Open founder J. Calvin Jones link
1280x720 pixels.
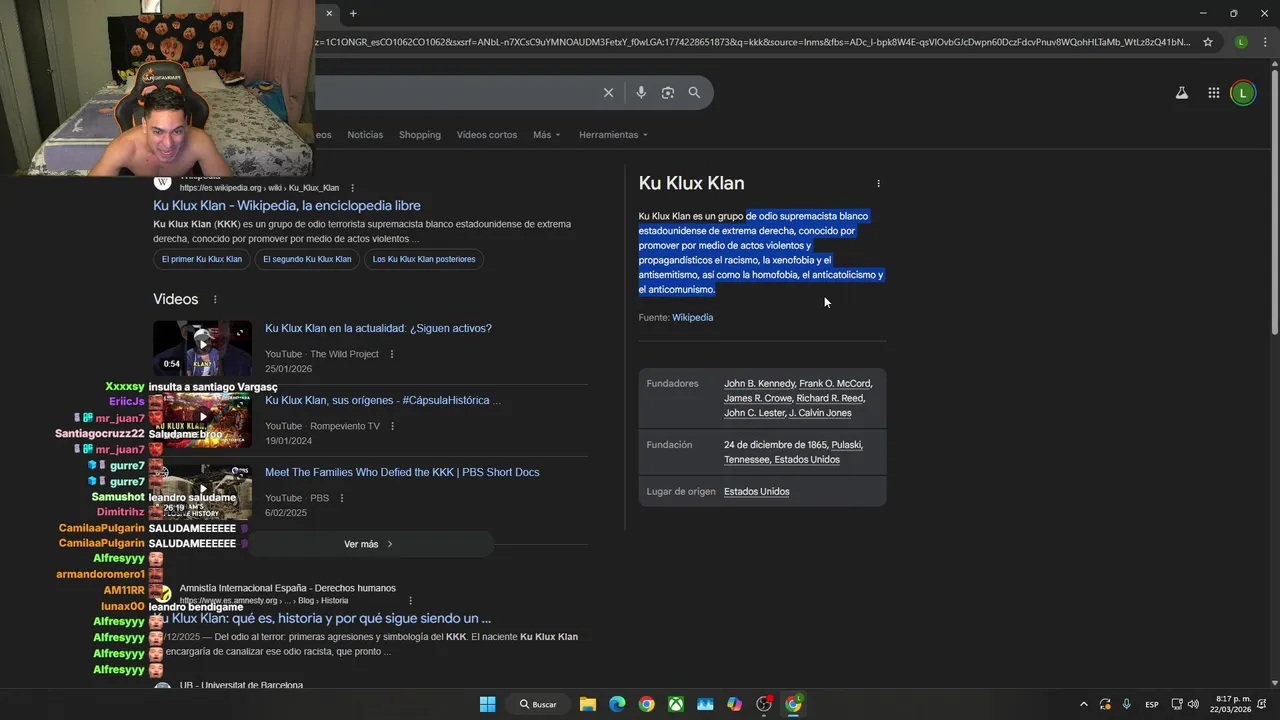(820, 413)
